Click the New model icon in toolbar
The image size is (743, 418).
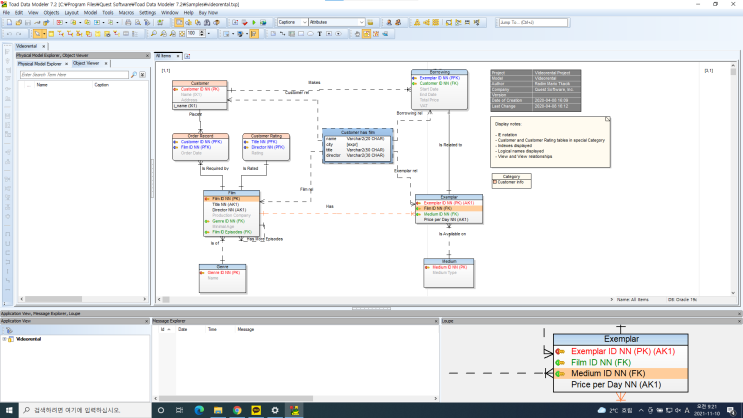[7, 21]
